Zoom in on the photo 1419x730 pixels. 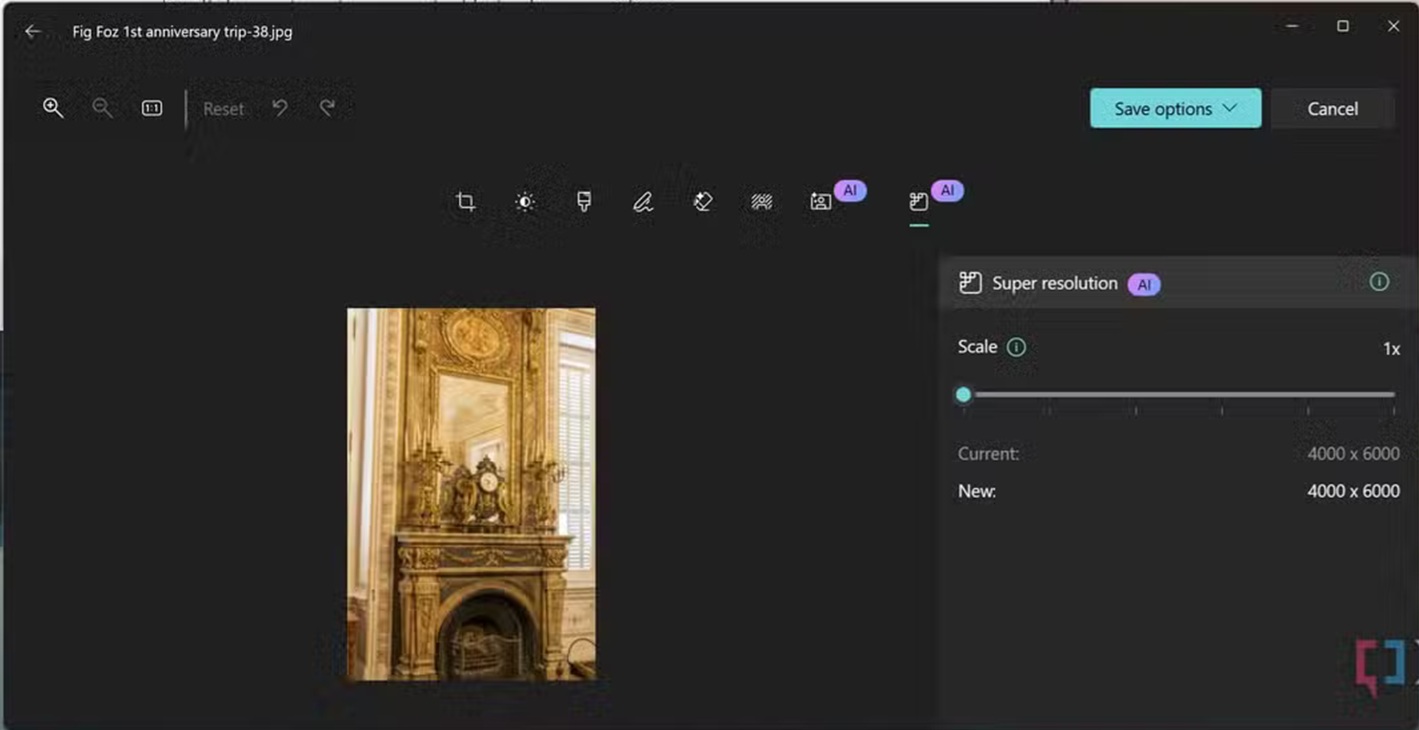click(53, 108)
